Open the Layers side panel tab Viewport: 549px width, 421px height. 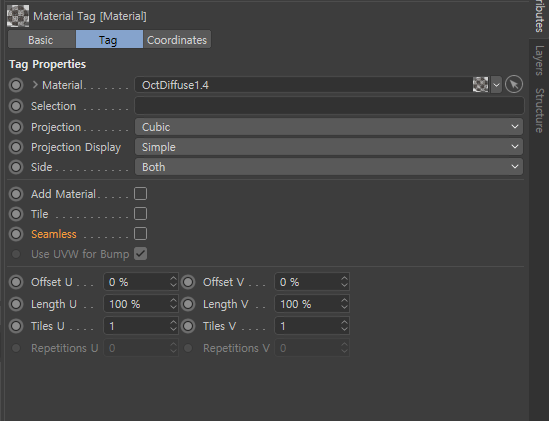[539, 61]
